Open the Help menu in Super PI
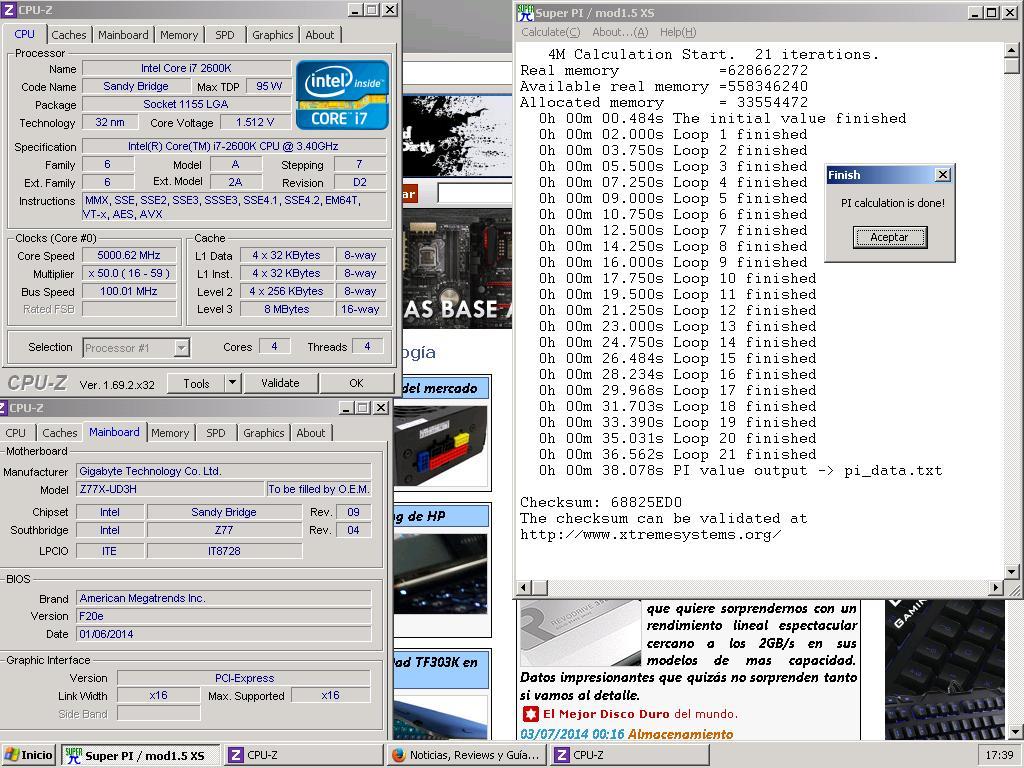Image resolution: width=1024 pixels, height=768 pixels. tap(677, 32)
